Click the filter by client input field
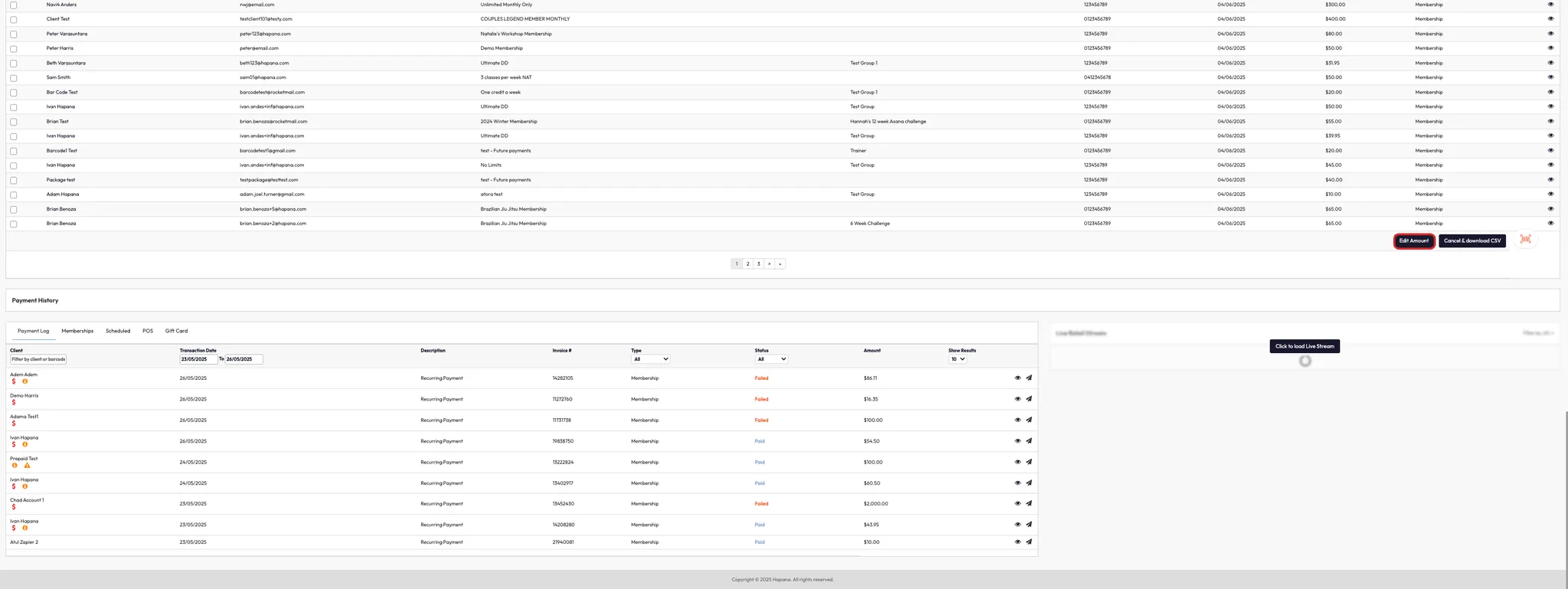Viewport: 1568px width, 589px height. [x=38, y=359]
